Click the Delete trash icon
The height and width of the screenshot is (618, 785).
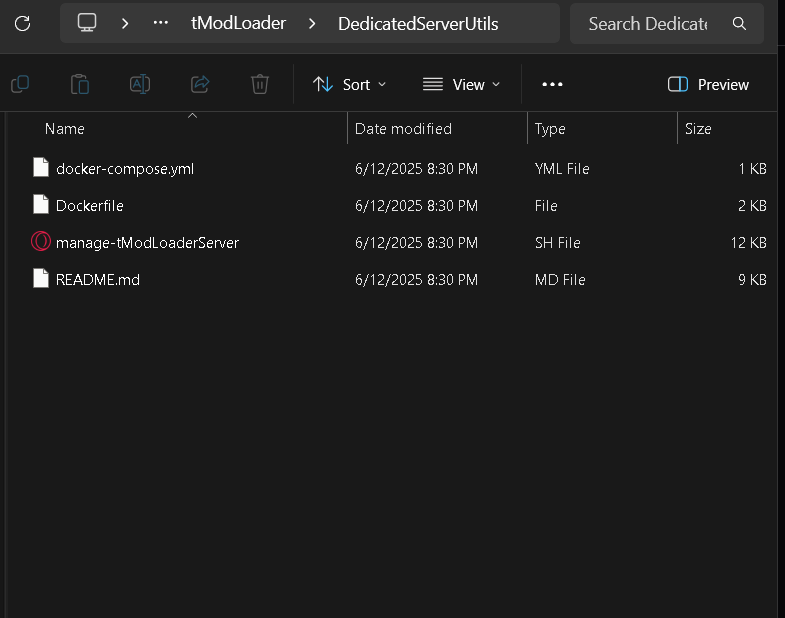click(x=260, y=84)
